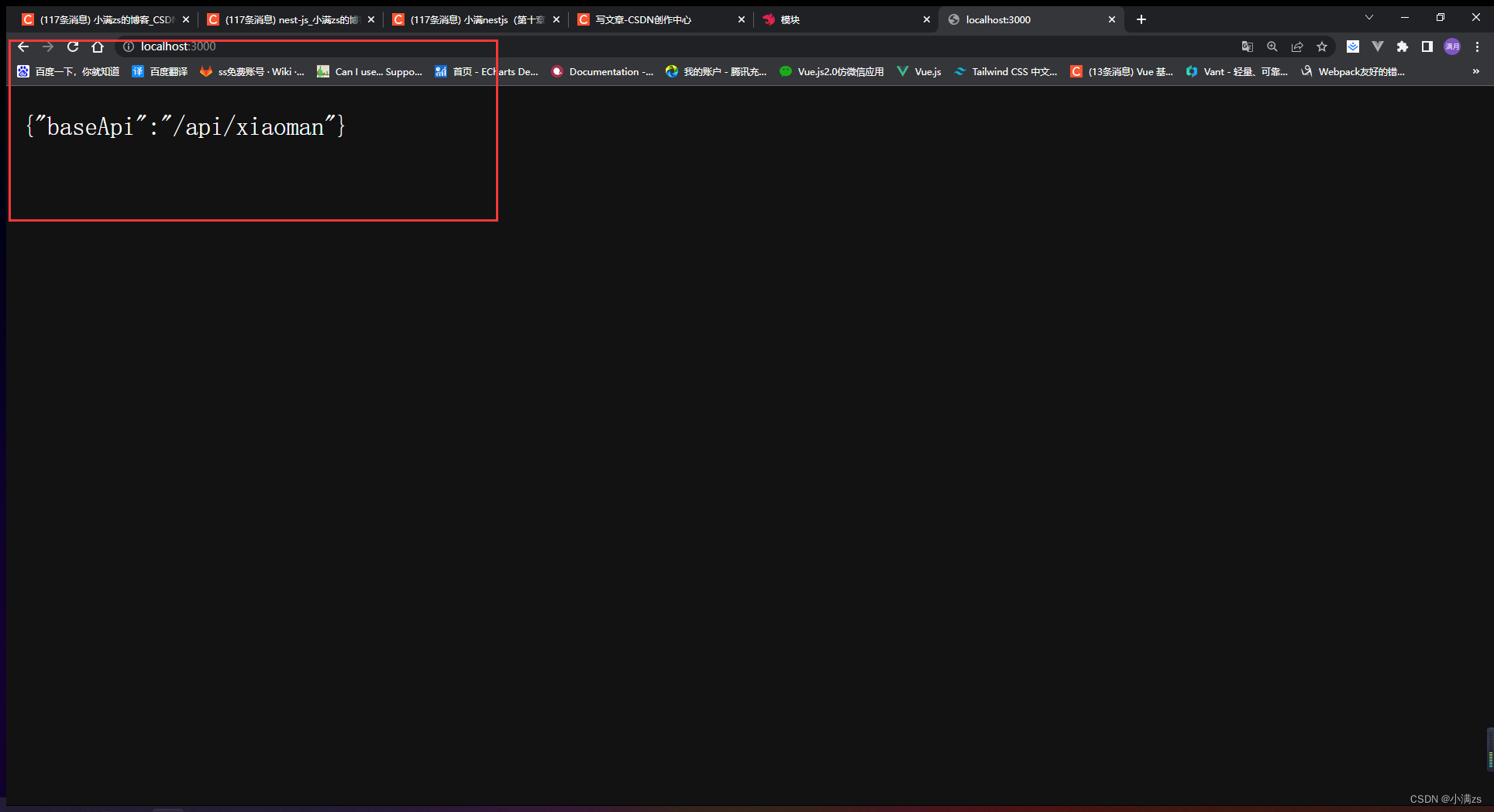Open the Vue.js2.0仿微信应用 bookmark

(x=831, y=71)
